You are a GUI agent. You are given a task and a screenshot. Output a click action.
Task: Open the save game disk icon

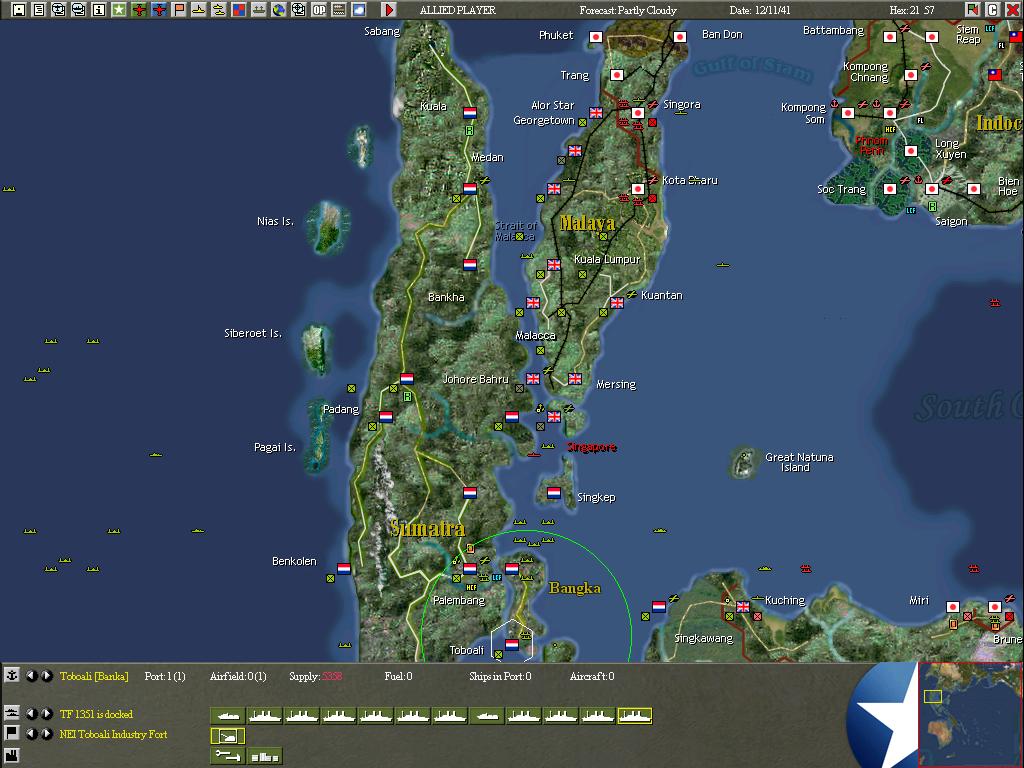[19, 9]
